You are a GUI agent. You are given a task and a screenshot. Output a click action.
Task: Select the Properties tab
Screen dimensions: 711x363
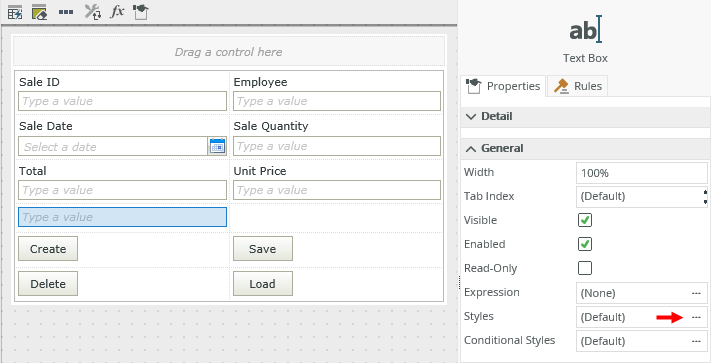click(x=503, y=86)
